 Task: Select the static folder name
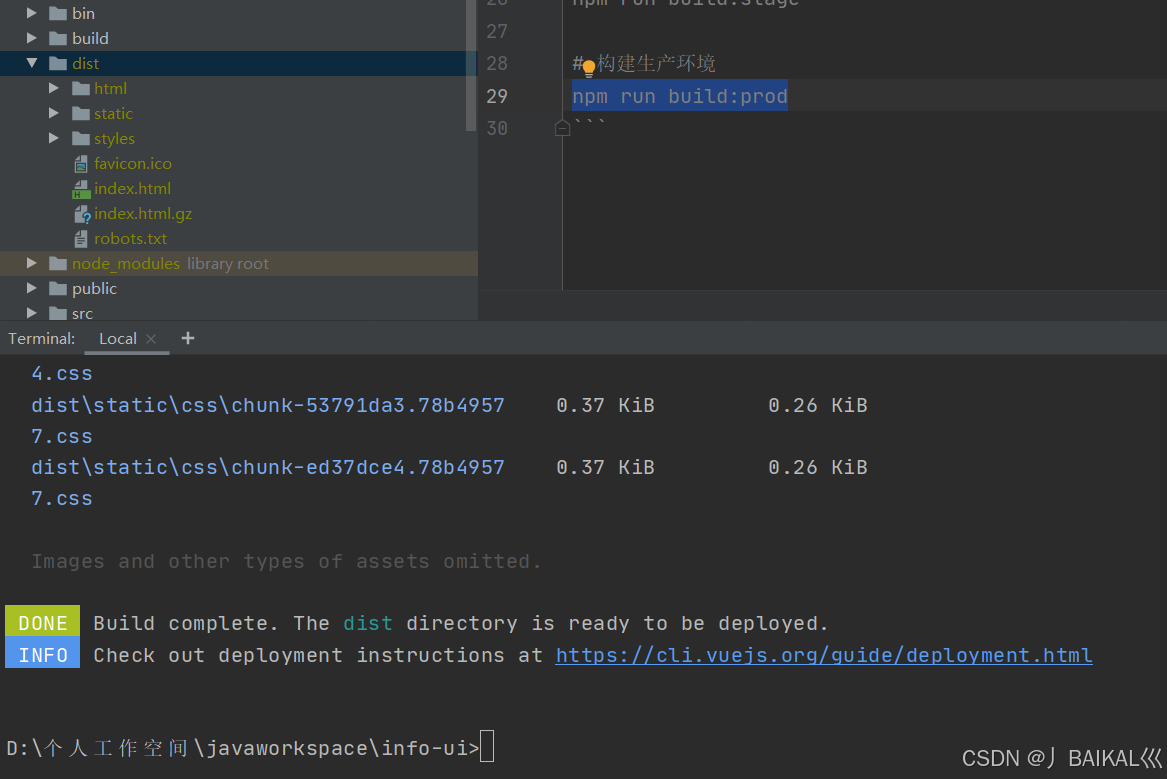[x=113, y=113]
